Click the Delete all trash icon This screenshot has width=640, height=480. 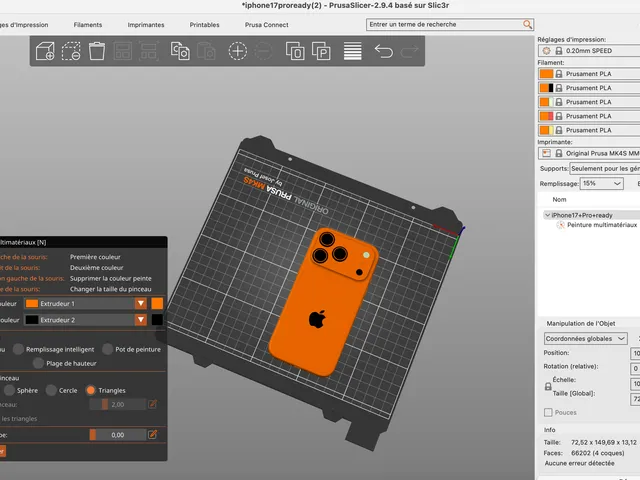coord(97,51)
